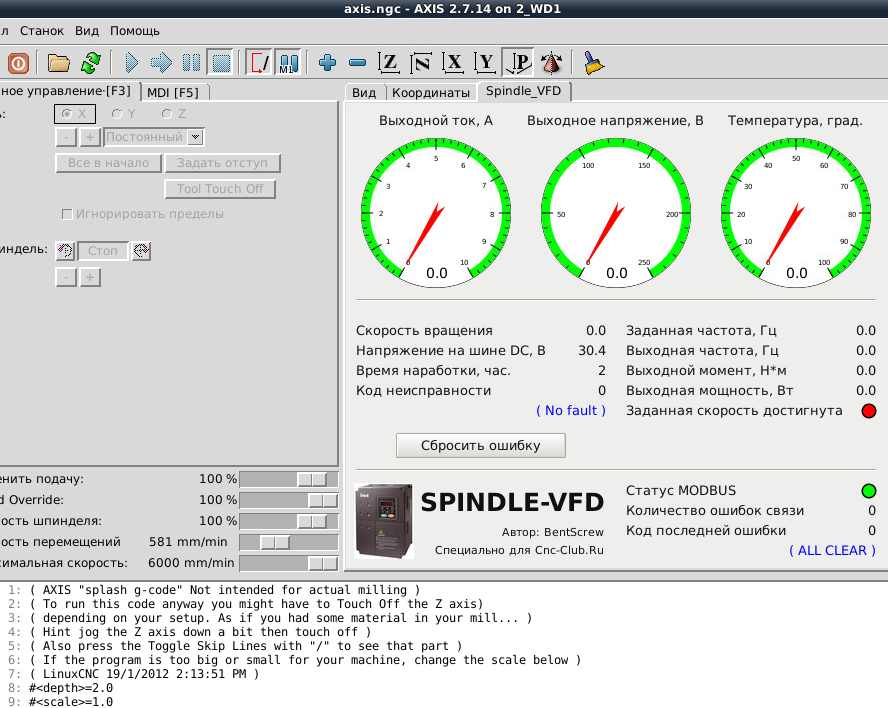
Task: Zoom in with the plus icon
Action: 327,62
